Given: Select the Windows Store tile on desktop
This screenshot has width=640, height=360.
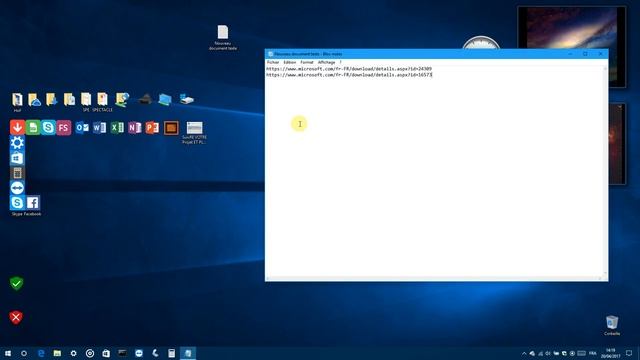Looking at the screenshot, I should tap(17, 158).
